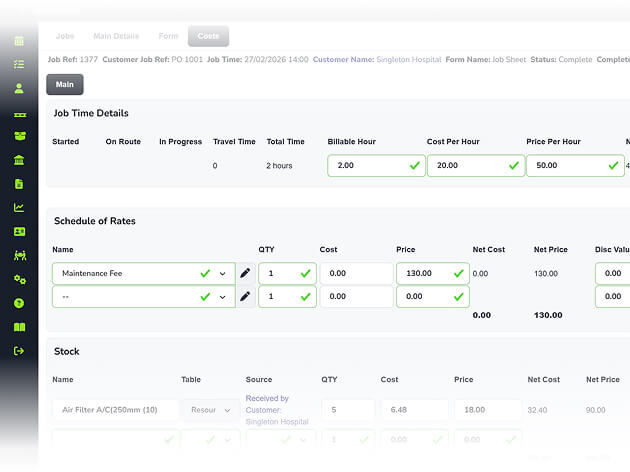Open the Table dropdown in the empty stock row
This screenshot has width=630, height=472.
(x=211, y=439)
